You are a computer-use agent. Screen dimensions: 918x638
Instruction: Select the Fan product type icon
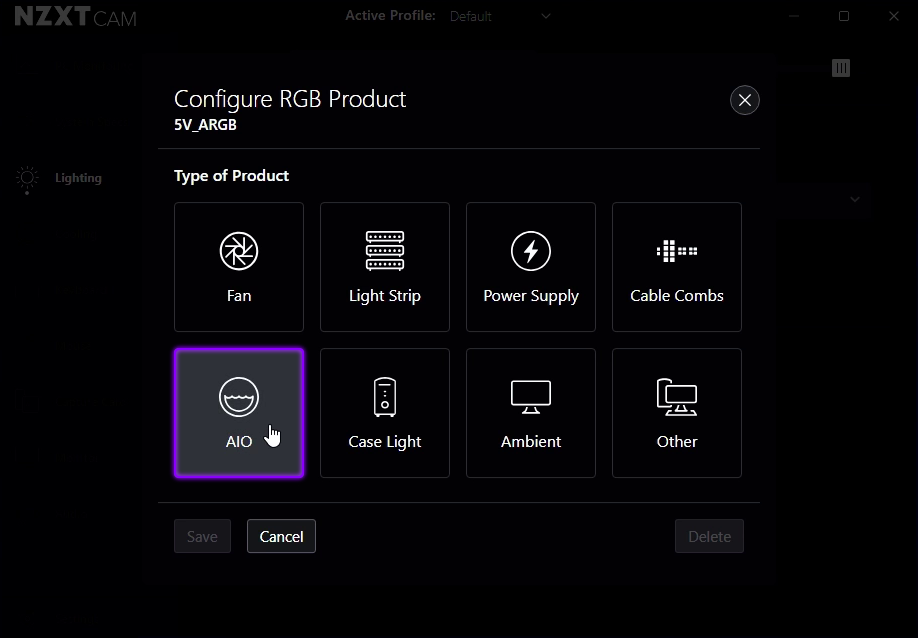click(x=238, y=251)
